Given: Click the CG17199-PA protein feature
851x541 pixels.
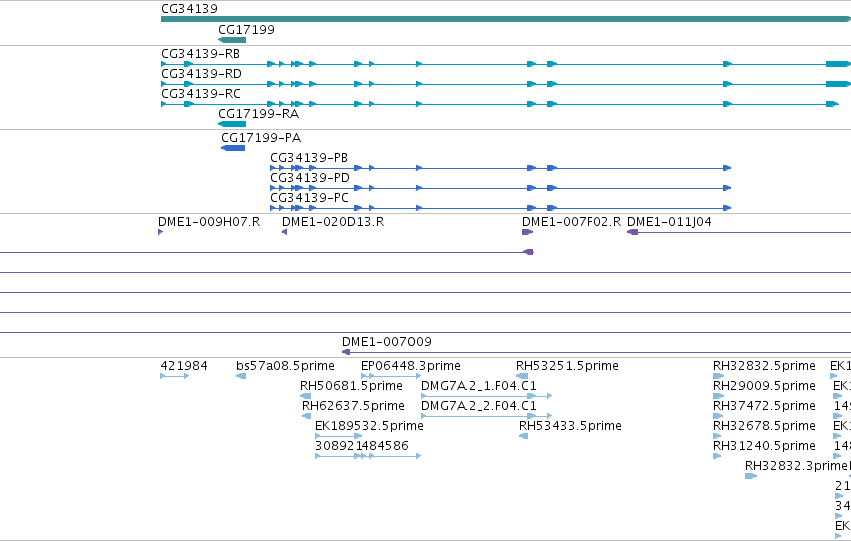Looking at the screenshot, I should (x=233, y=148).
